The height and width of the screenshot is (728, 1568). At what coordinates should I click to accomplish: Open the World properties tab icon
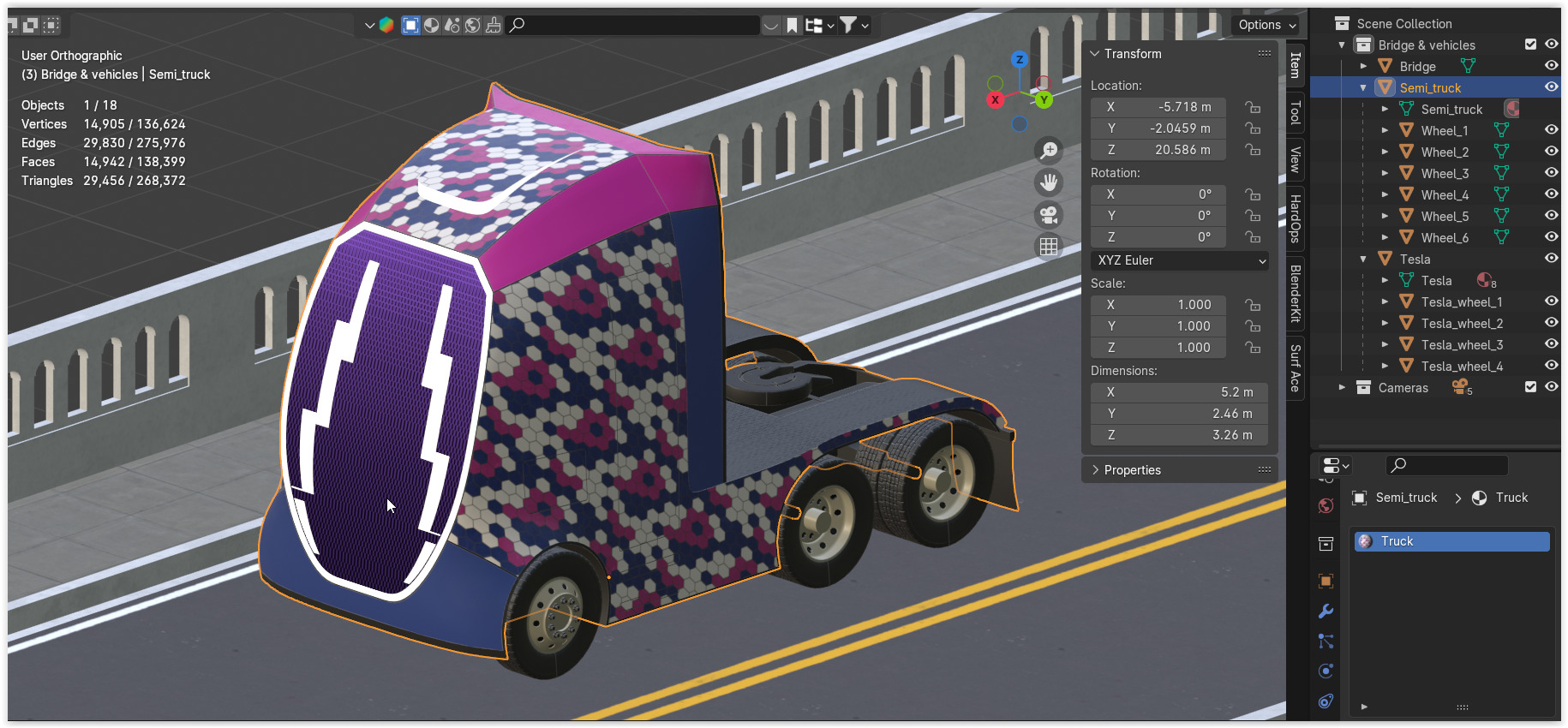(x=1326, y=506)
